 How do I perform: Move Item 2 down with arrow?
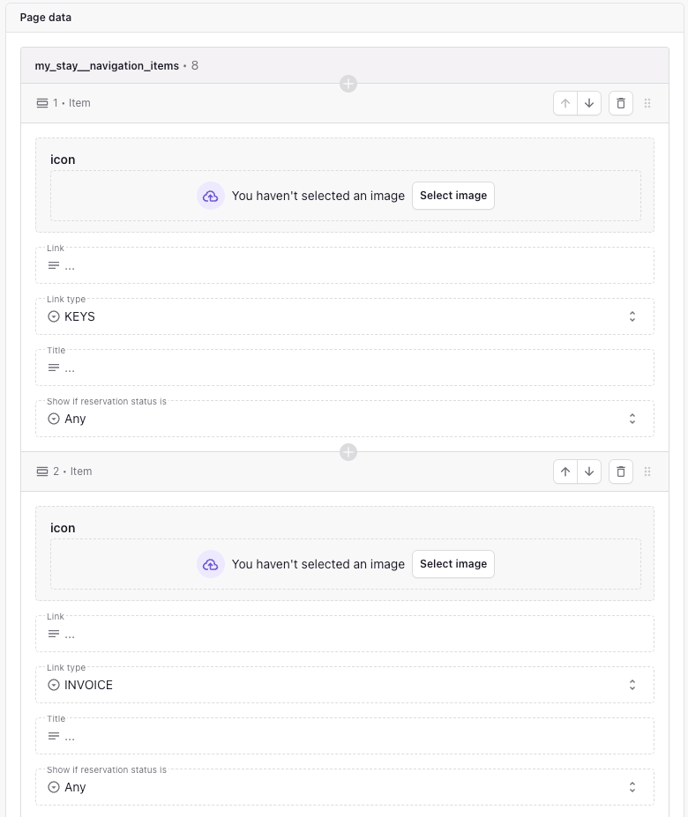[x=589, y=472]
